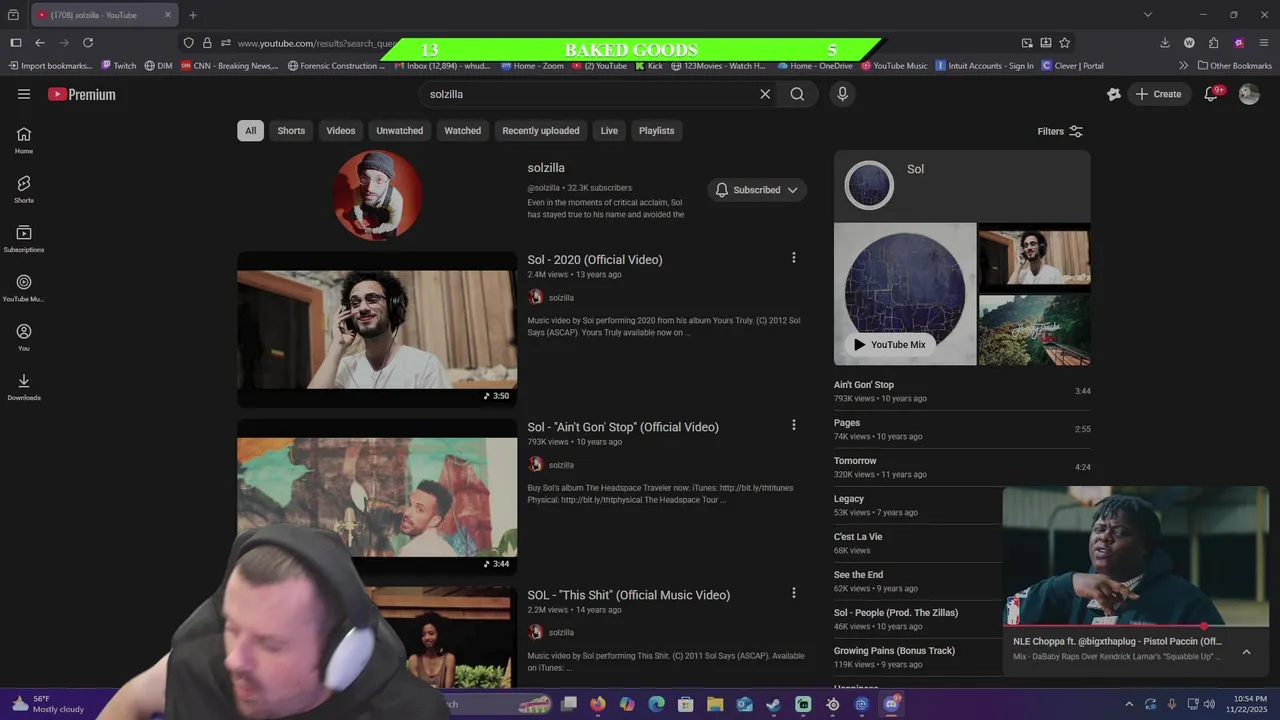The height and width of the screenshot is (720, 1280).
Task: Open the Ask/sparkle icon beside Create
Action: pyautogui.click(x=1114, y=94)
